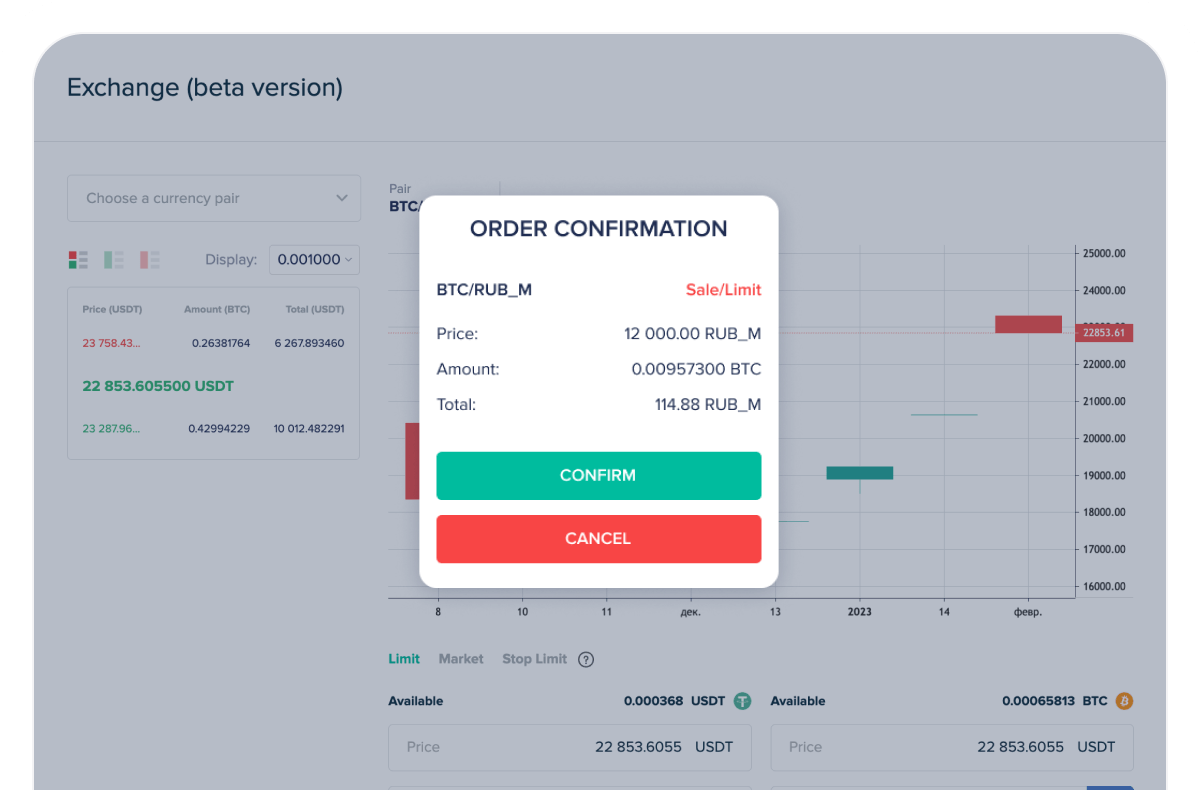1200x790 pixels.
Task: Switch to the Market order tab
Action: [x=461, y=659]
